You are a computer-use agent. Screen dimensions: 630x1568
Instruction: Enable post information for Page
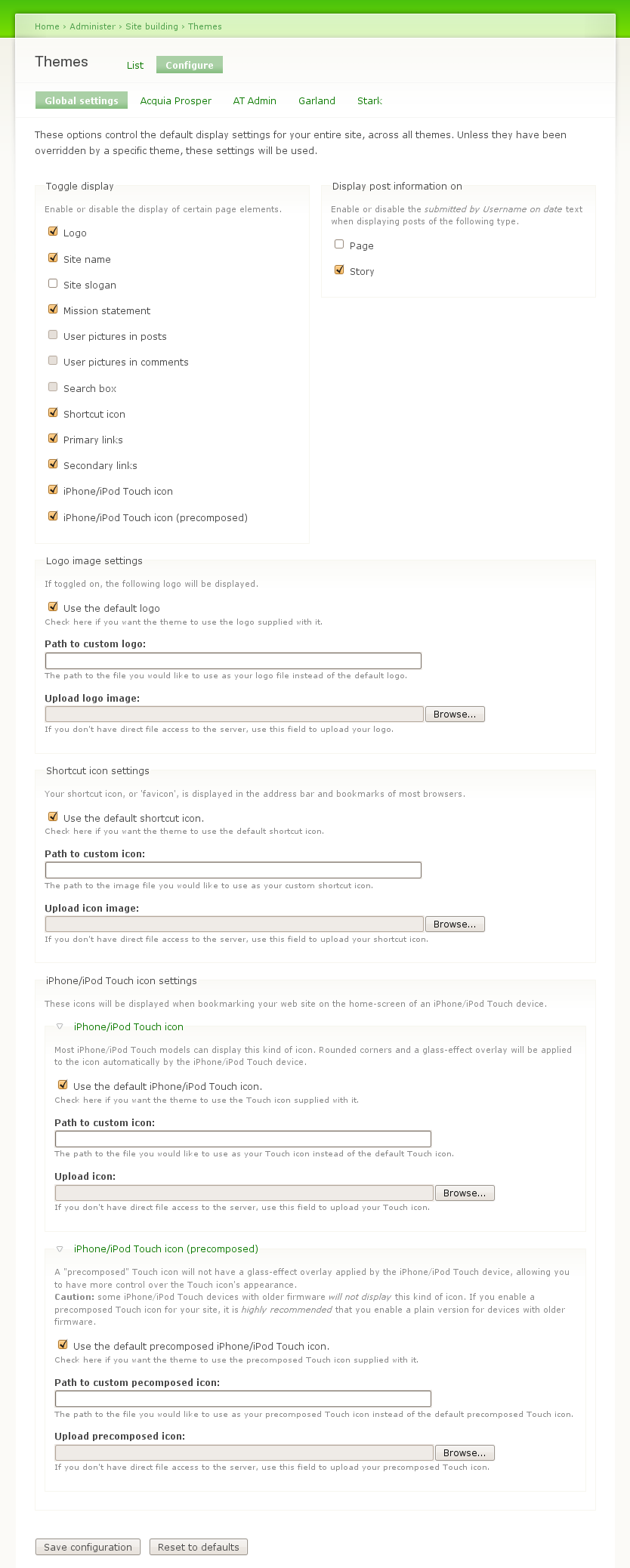339,245
